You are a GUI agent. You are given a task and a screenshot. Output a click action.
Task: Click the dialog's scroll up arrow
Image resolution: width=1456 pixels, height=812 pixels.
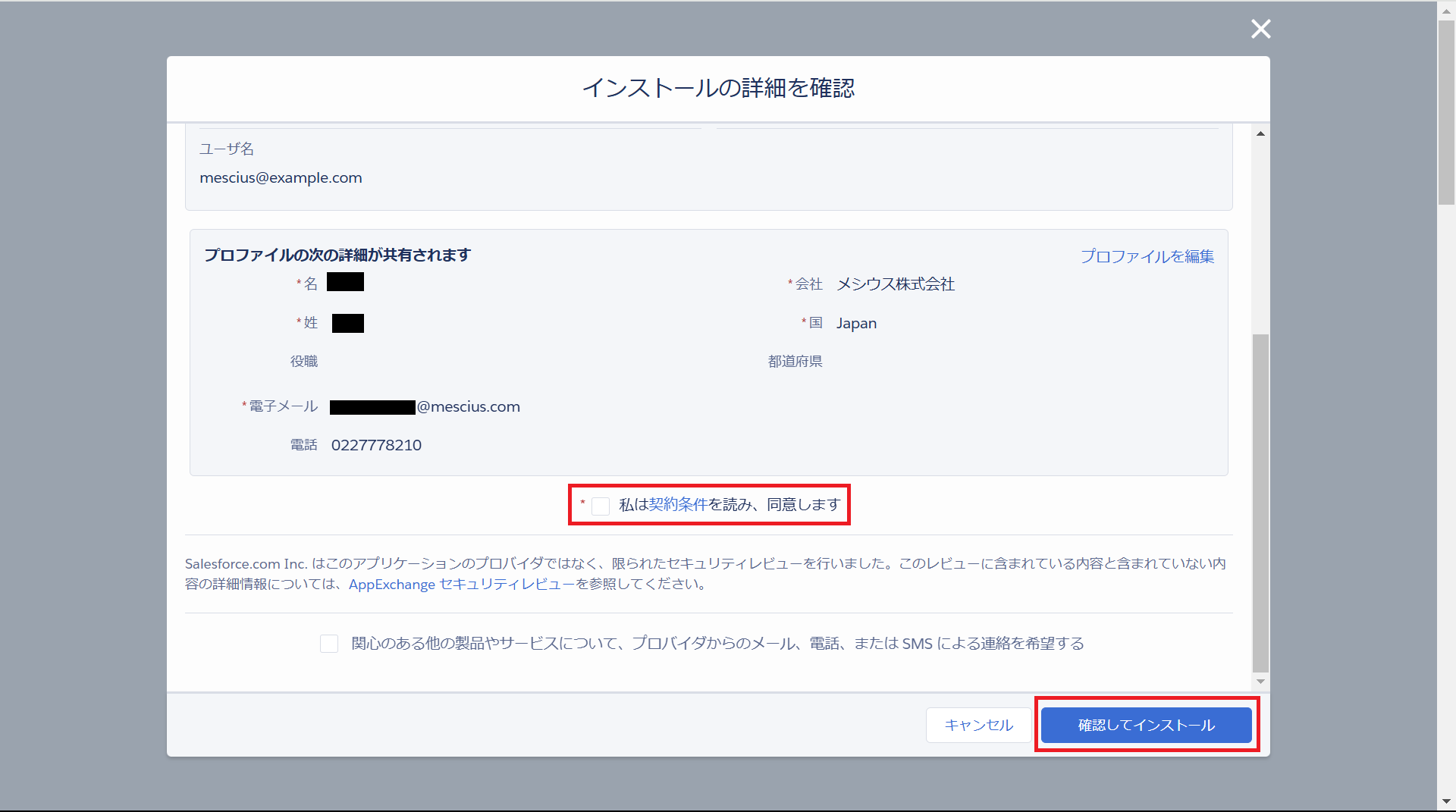1260,134
